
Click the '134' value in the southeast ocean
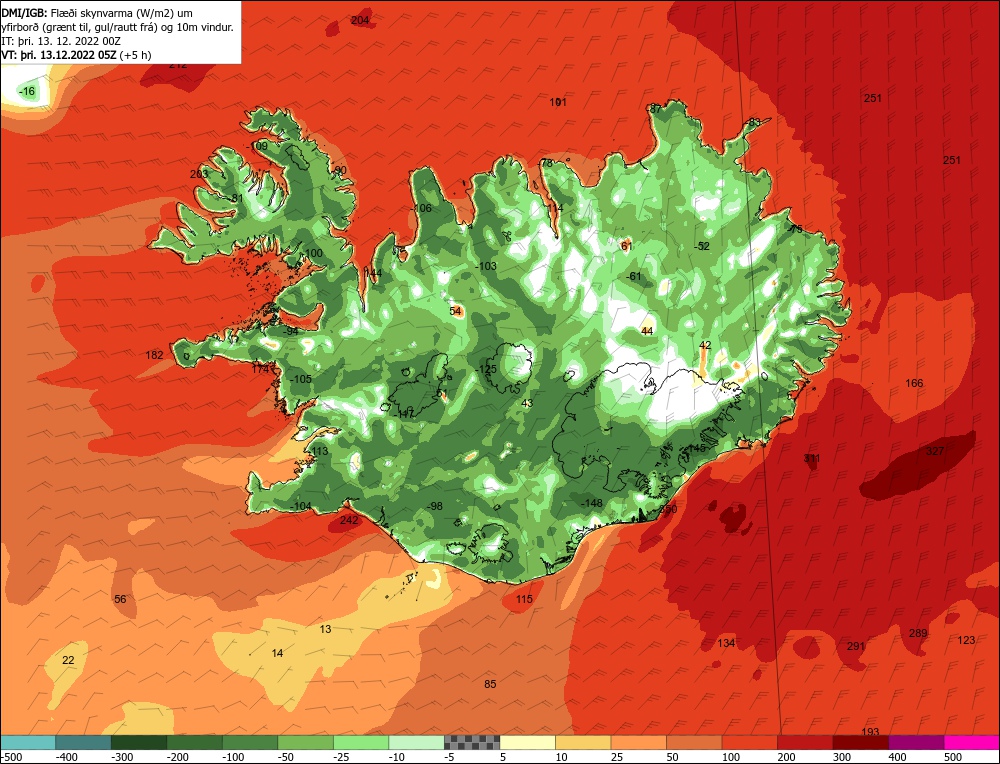pyautogui.click(x=726, y=643)
